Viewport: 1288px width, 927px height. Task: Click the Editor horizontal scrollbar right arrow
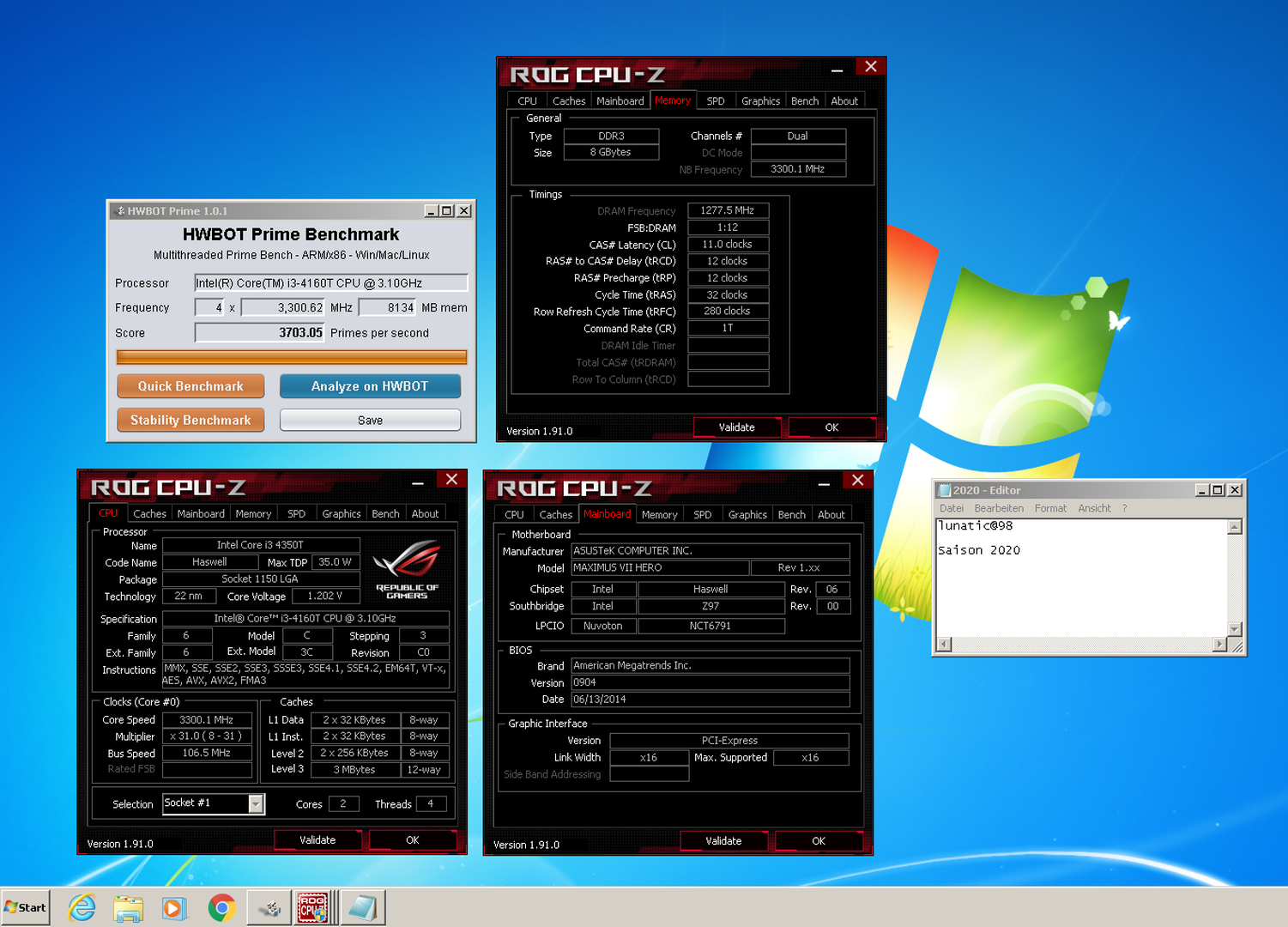1219,645
